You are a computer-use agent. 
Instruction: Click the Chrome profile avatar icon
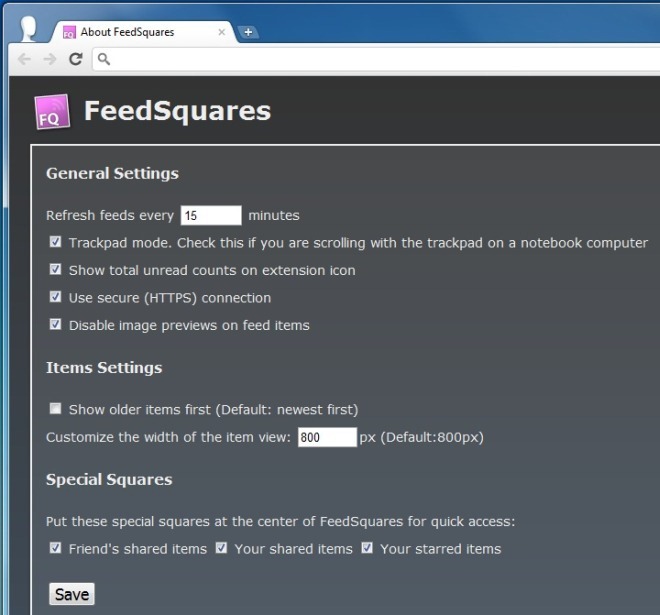(x=29, y=29)
